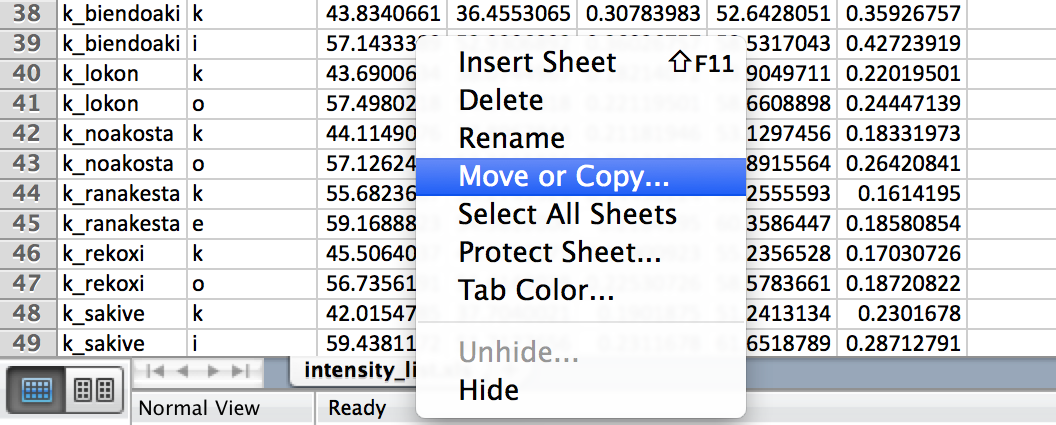This screenshot has width=1056, height=425.
Task: Switch to Normal View icon
Action: [37, 390]
